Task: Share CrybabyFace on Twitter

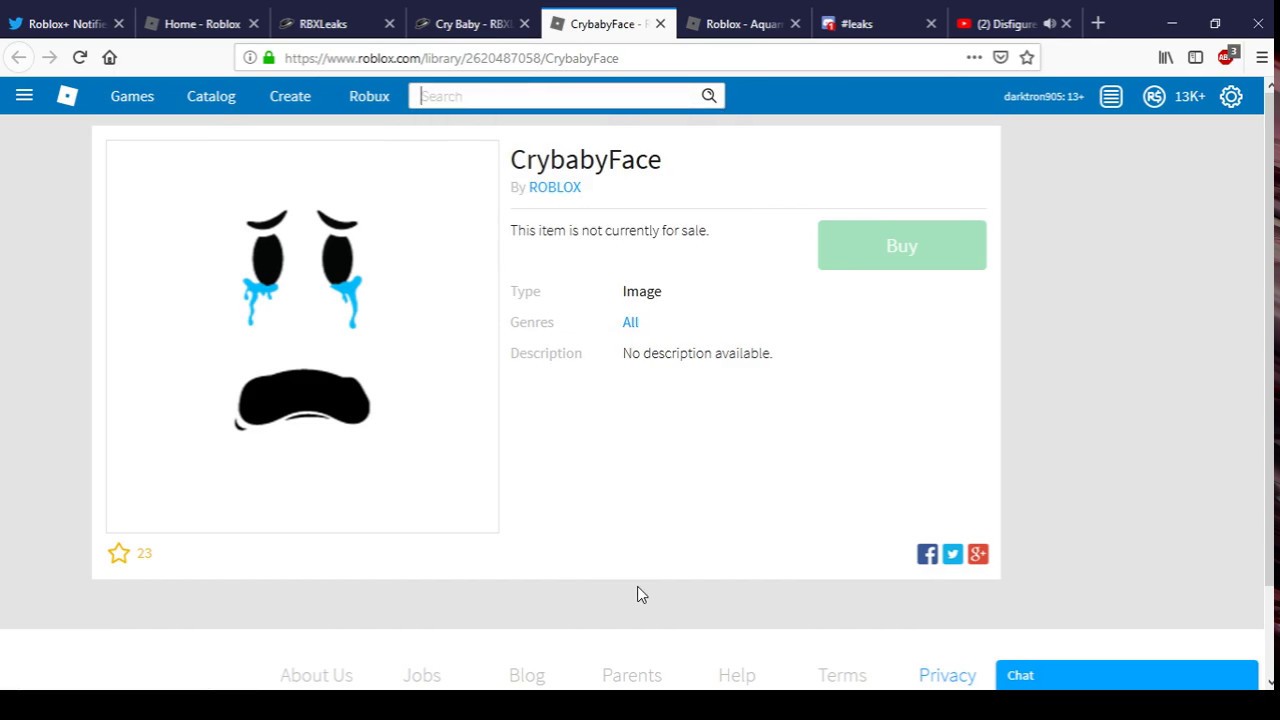Action: (953, 554)
